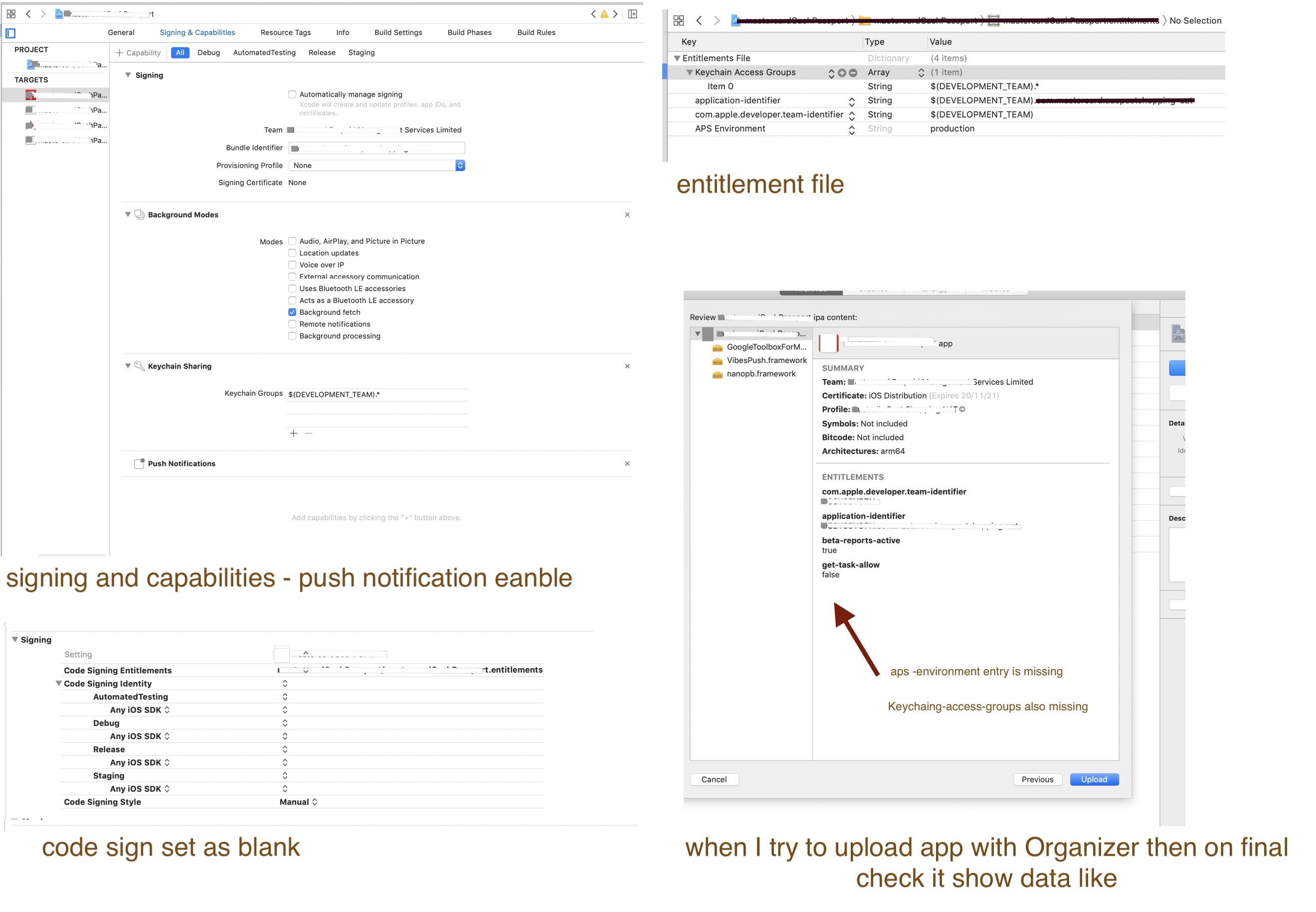Click plus icon on Keychain Access Groups row
Viewport: 1316px width, 912px height.
(x=841, y=73)
